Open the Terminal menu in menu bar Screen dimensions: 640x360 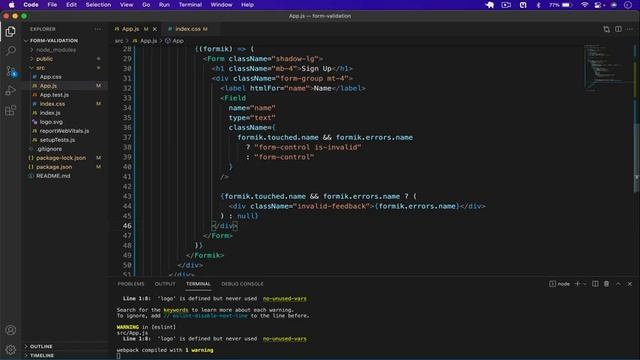[x=190, y=5]
